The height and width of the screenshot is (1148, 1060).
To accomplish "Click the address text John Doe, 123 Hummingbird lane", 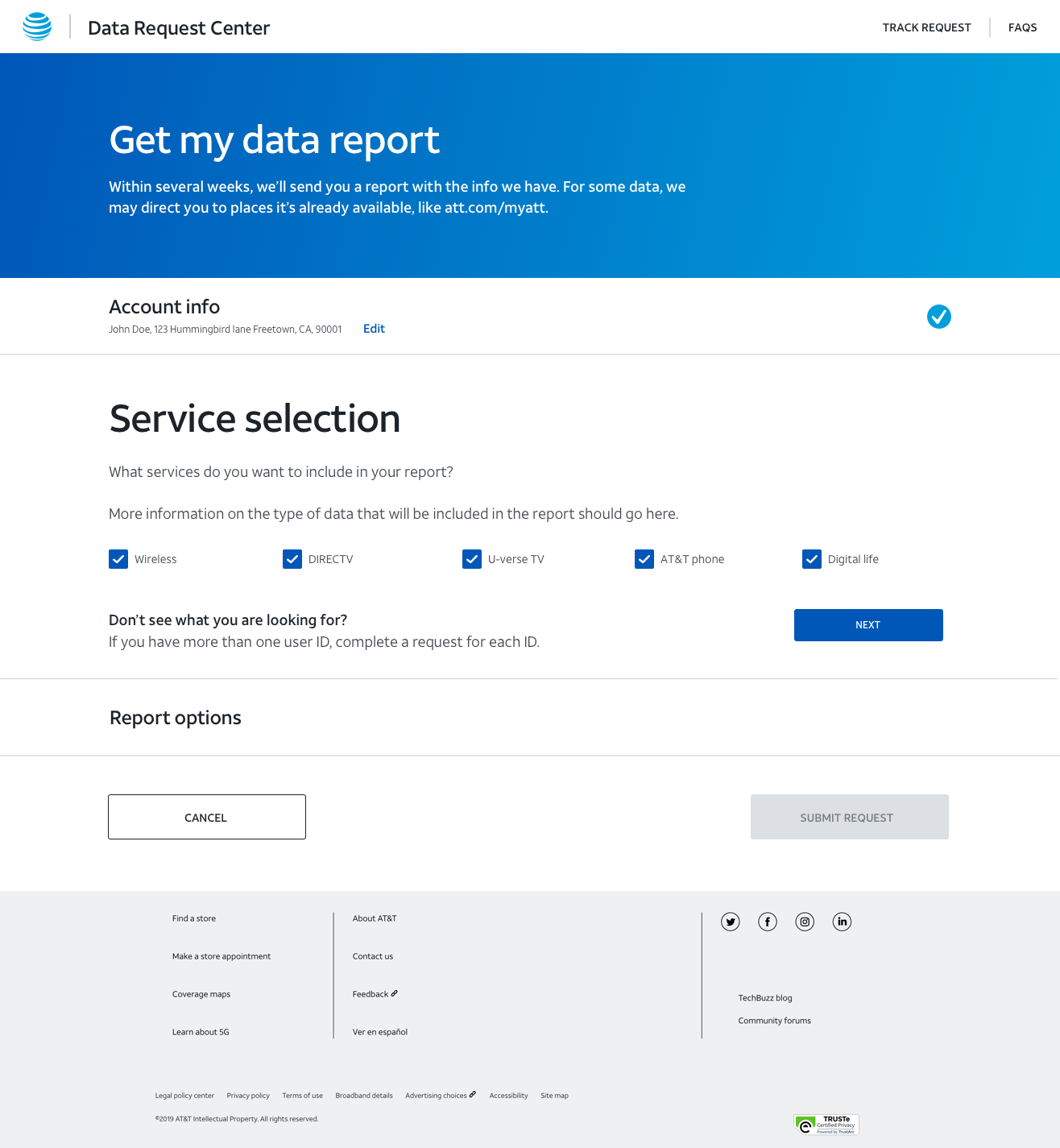I will click(x=226, y=329).
